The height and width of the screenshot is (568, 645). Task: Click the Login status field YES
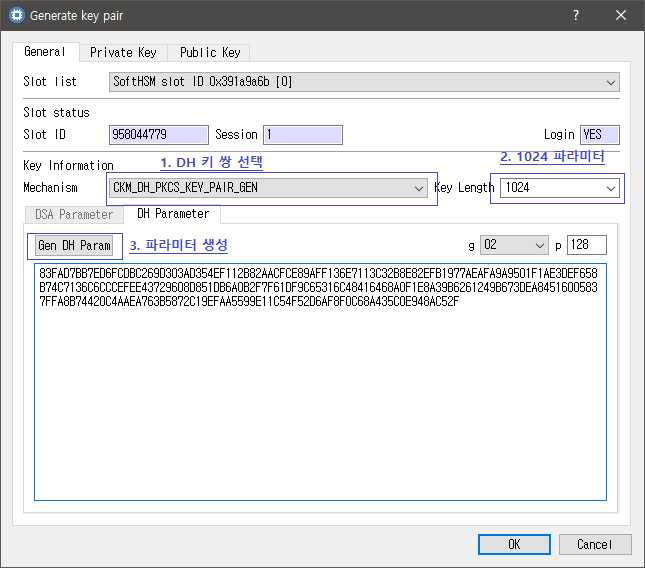[x=600, y=134]
